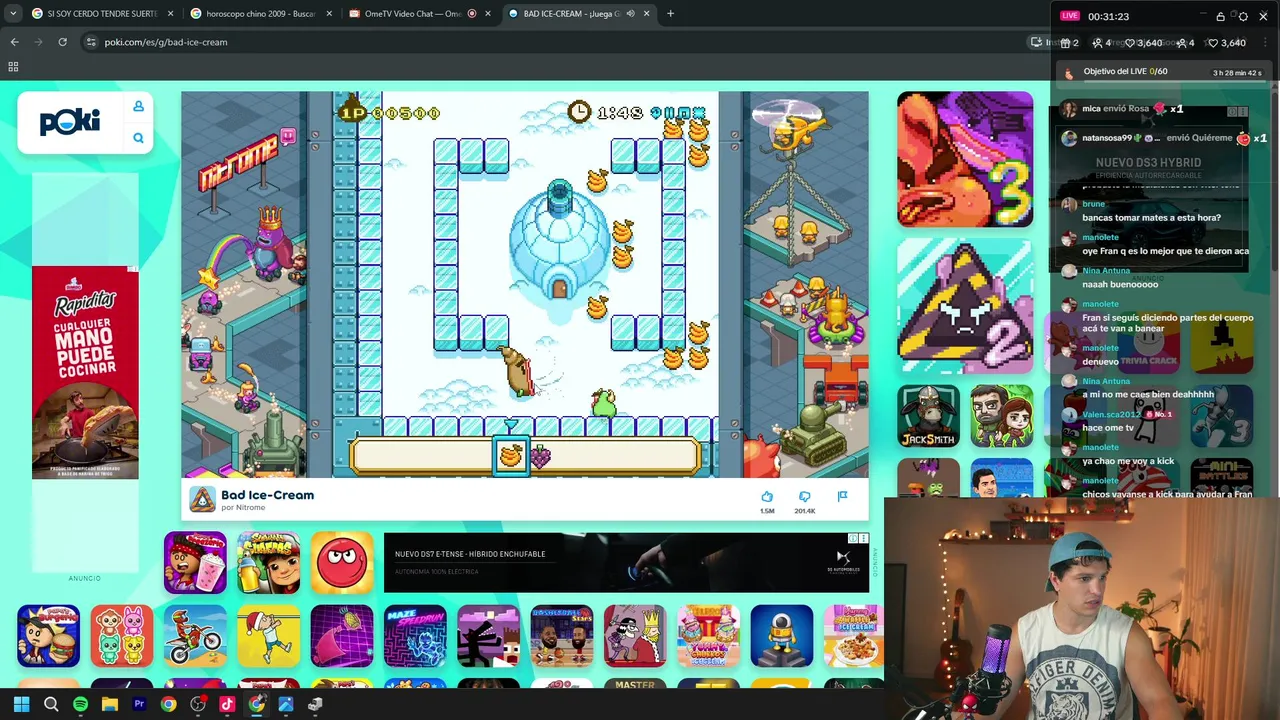Viewport: 1280px width, 720px height.
Task: Mute the BAD ICE-CREAM tab speaker icon
Action: click(630, 14)
